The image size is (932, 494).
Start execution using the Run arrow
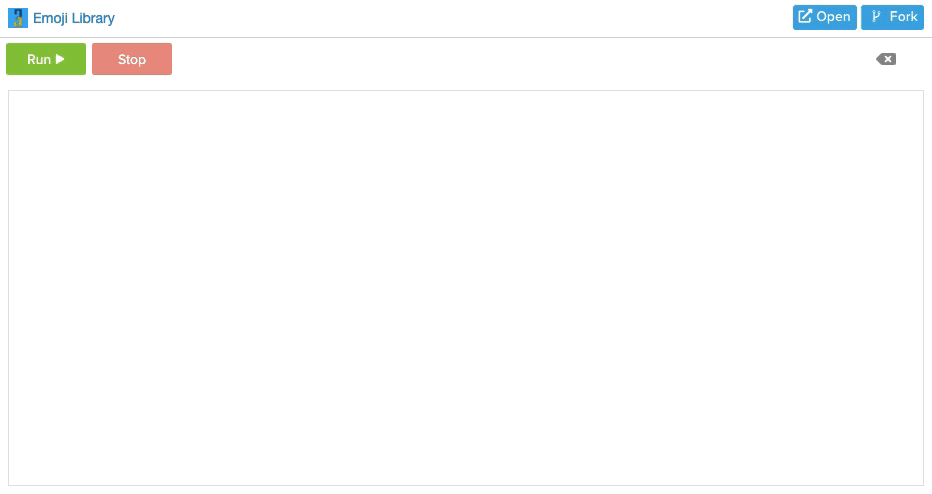coord(60,59)
